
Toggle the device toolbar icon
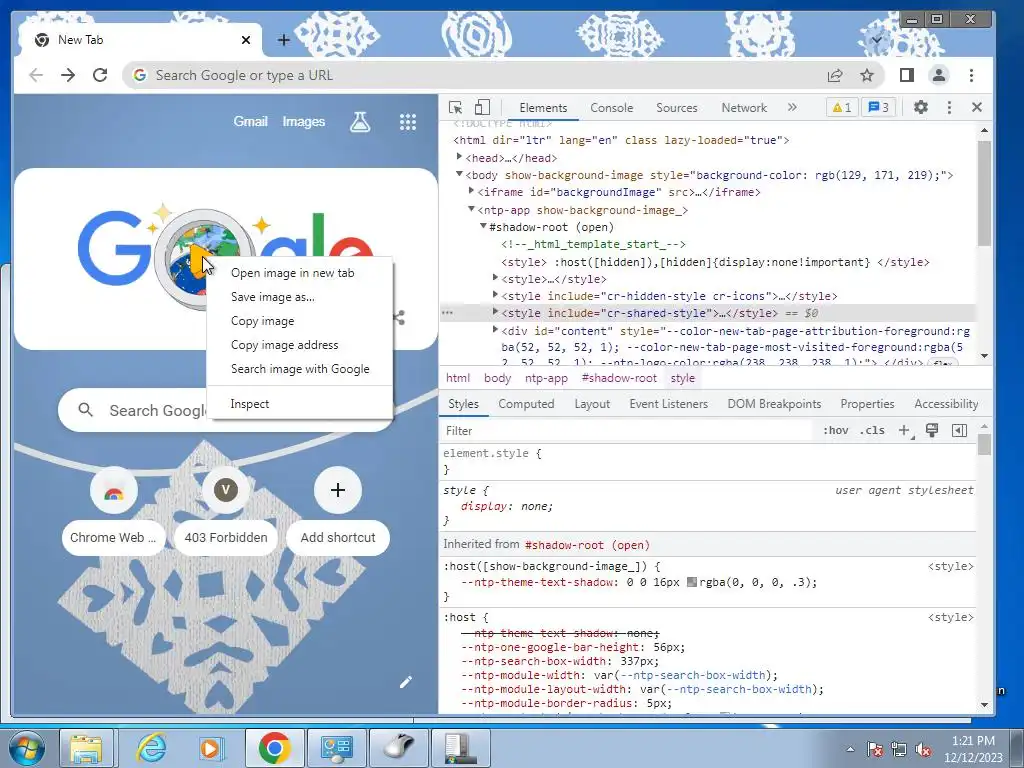pyautogui.click(x=482, y=108)
